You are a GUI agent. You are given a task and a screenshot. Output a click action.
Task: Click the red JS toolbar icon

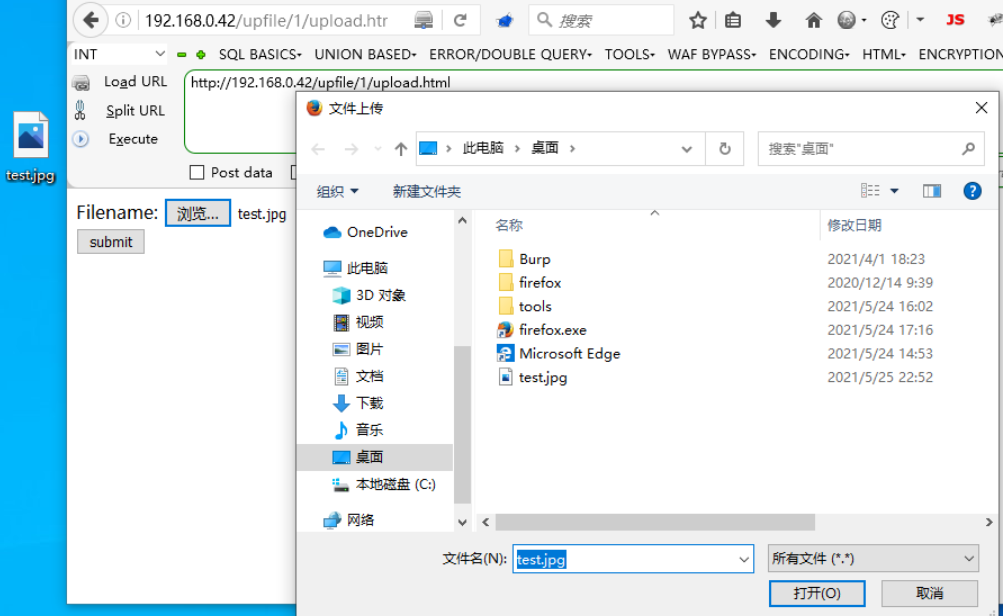(x=955, y=19)
